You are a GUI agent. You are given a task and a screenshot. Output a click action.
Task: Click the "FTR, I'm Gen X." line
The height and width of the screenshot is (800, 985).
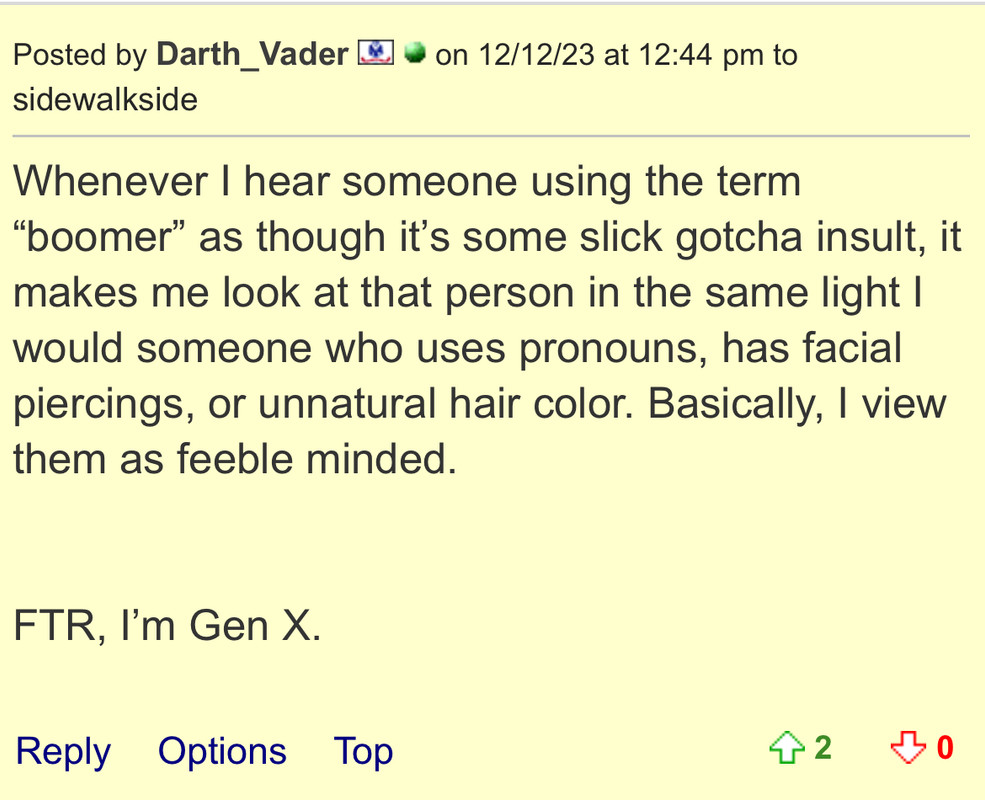click(167, 625)
